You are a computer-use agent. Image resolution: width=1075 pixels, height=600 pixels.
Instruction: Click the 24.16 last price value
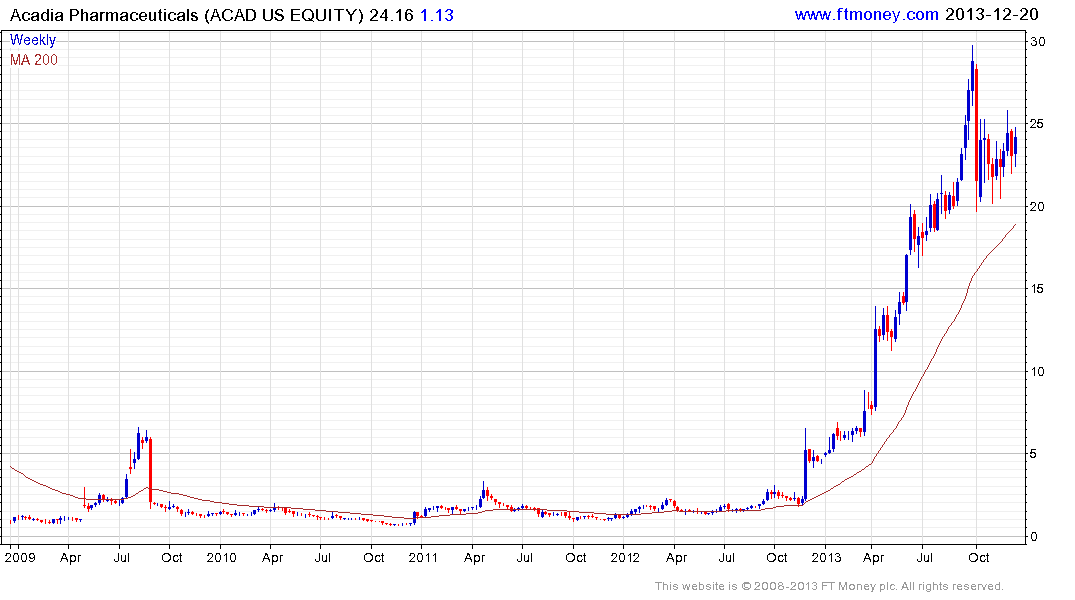pyautogui.click(x=391, y=15)
